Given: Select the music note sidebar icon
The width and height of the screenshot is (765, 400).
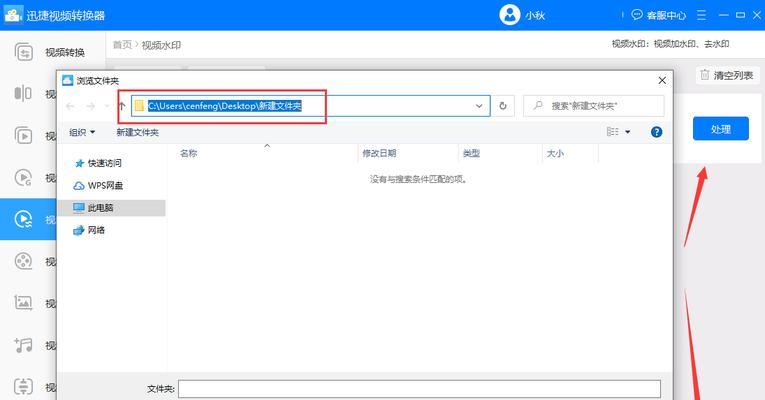Looking at the screenshot, I should pos(23,345).
